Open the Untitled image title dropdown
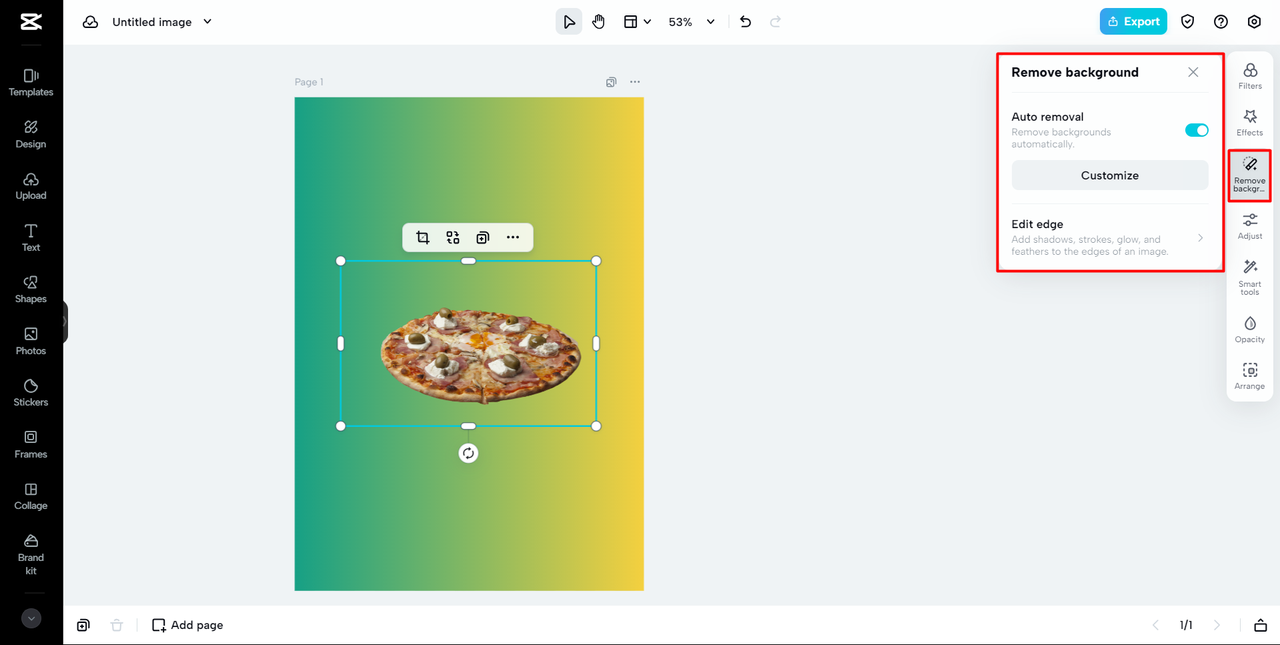 click(x=208, y=22)
